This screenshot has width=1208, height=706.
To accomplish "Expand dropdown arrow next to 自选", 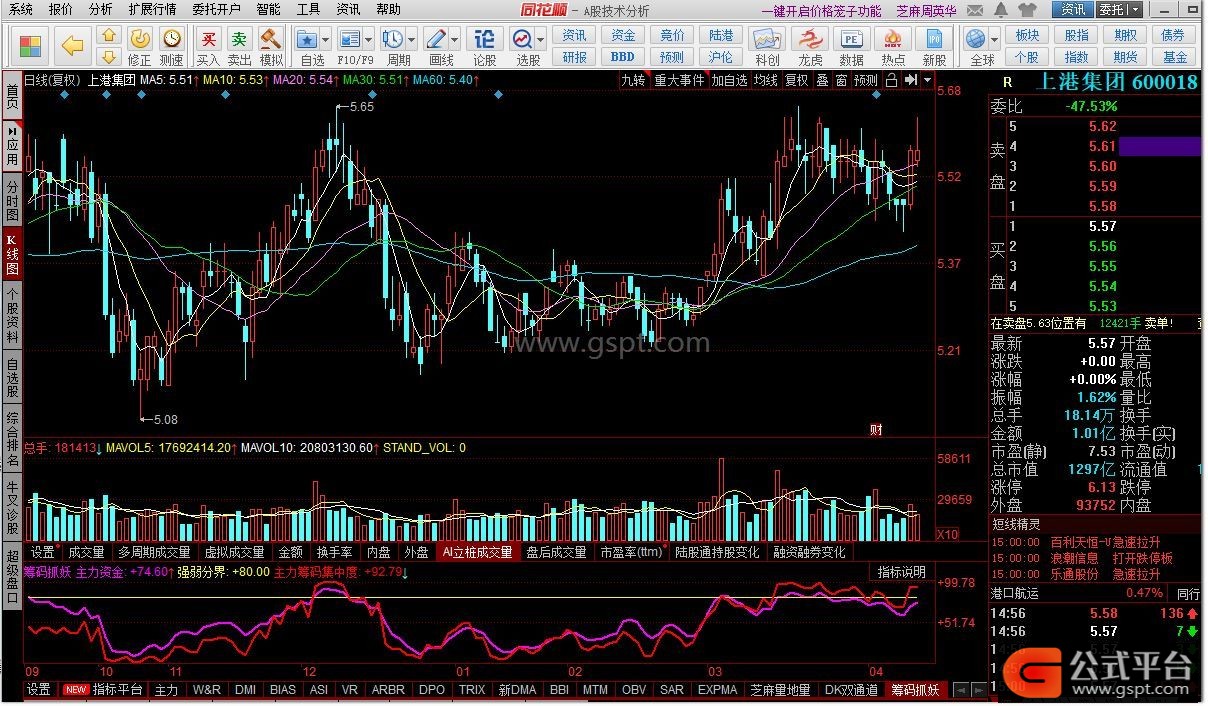I will click(327, 40).
